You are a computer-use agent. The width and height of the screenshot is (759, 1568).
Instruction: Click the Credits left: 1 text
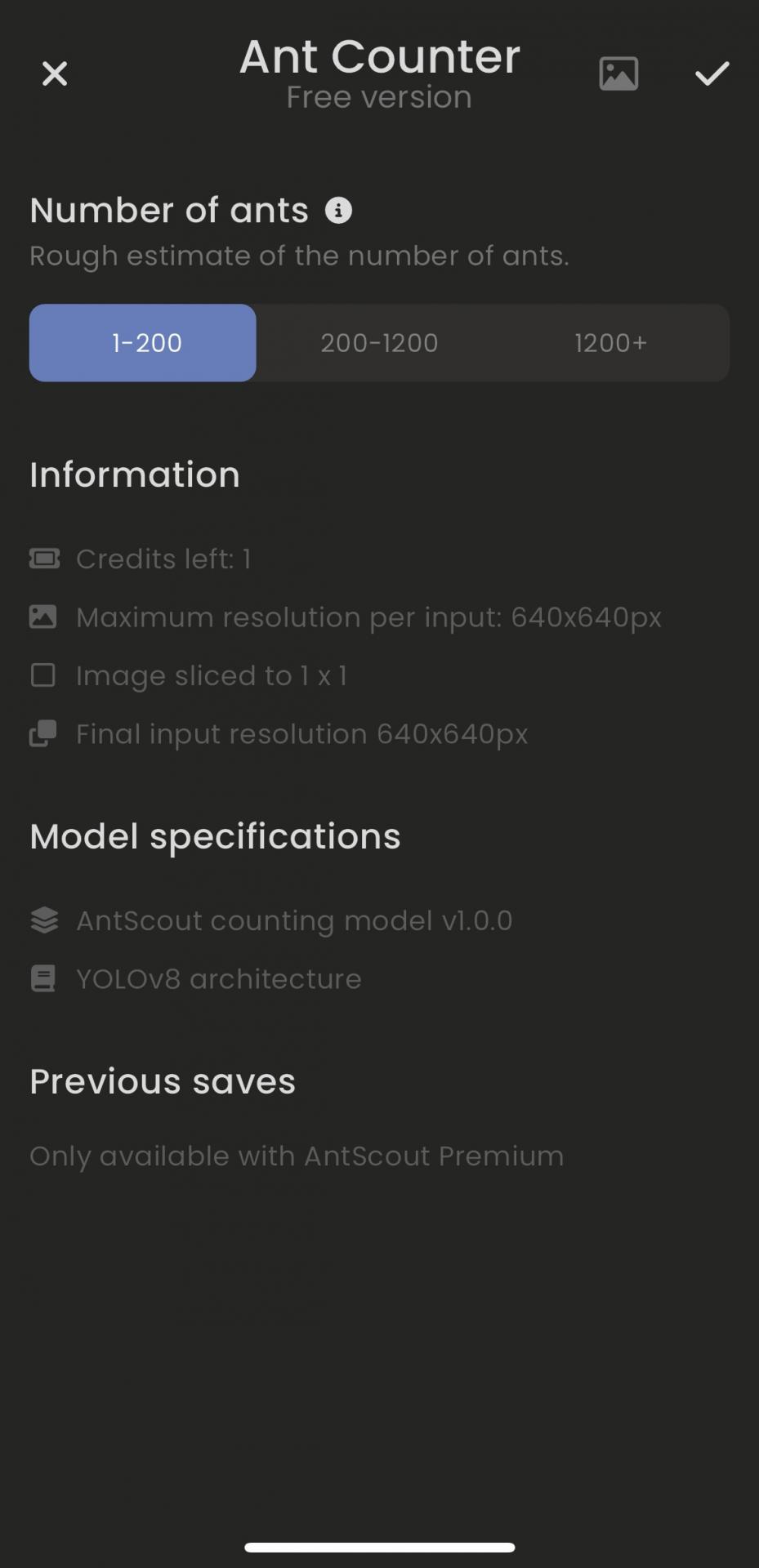tap(163, 559)
